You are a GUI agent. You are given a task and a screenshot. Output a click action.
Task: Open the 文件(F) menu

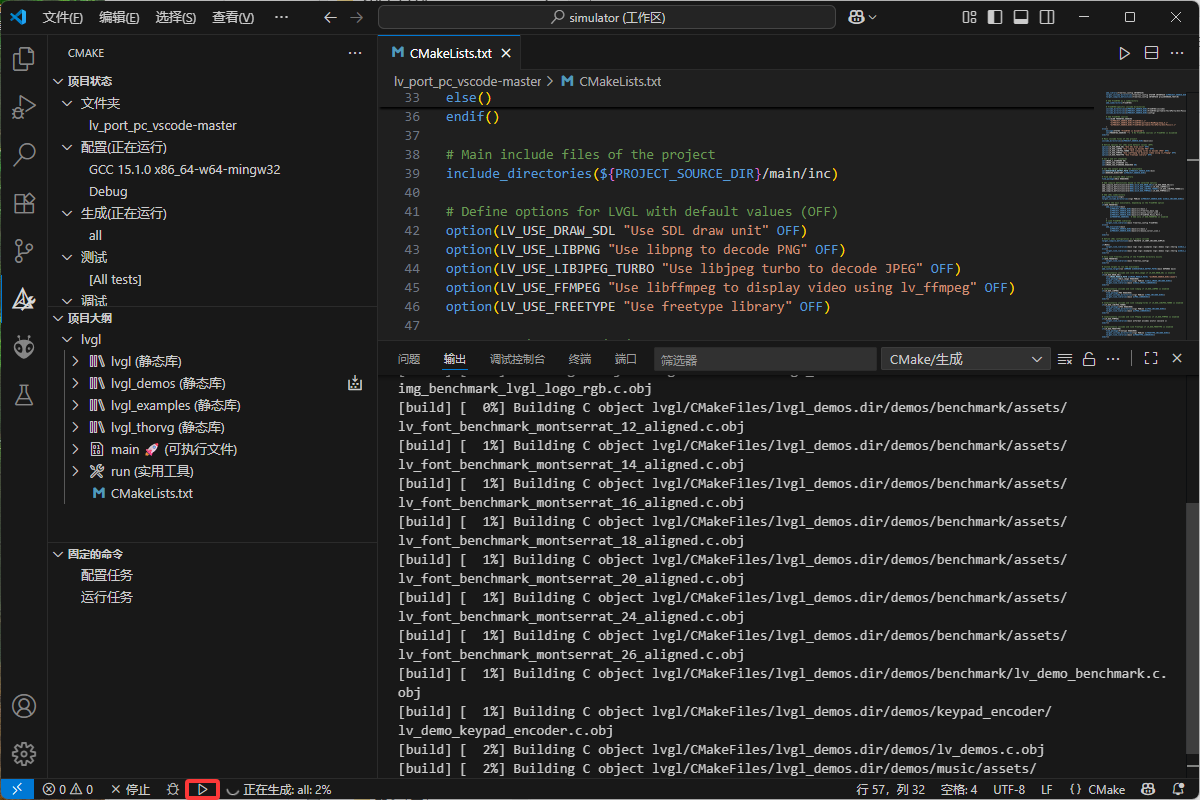click(63, 17)
